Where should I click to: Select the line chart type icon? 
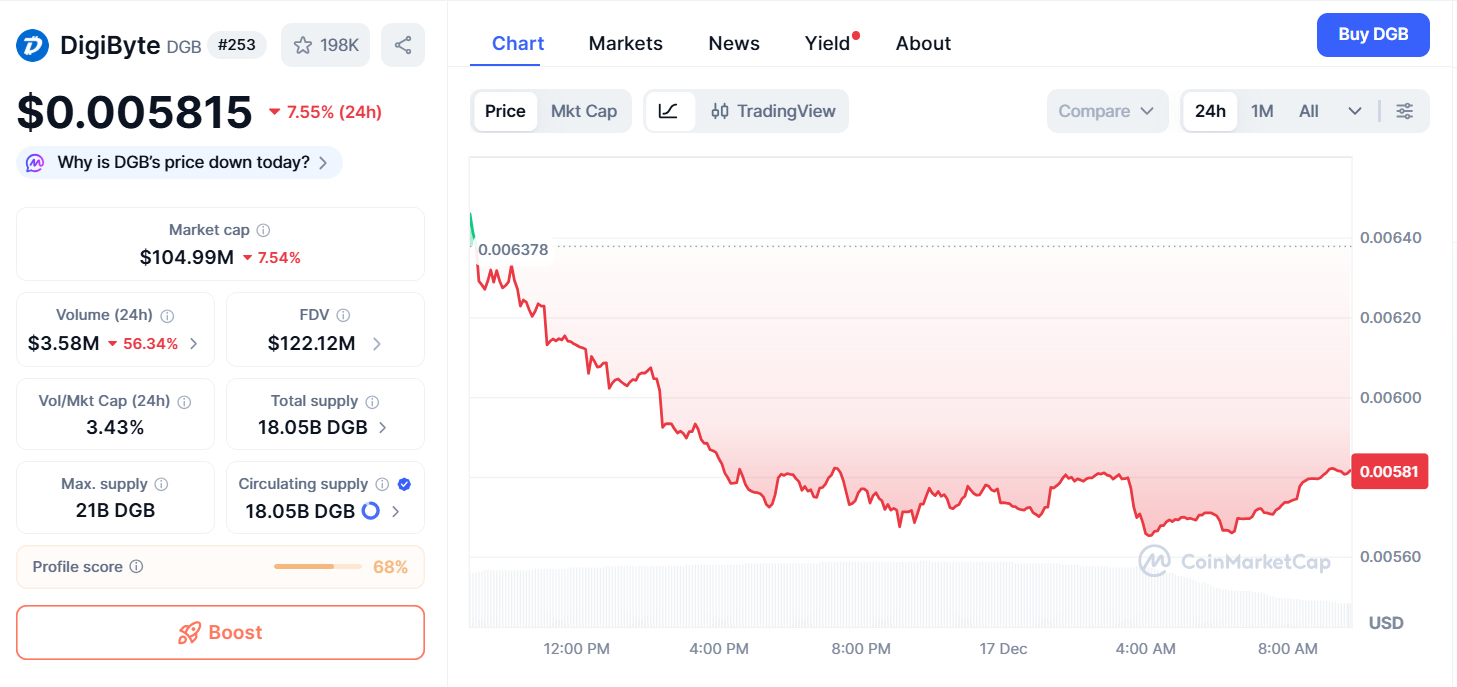coord(670,111)
